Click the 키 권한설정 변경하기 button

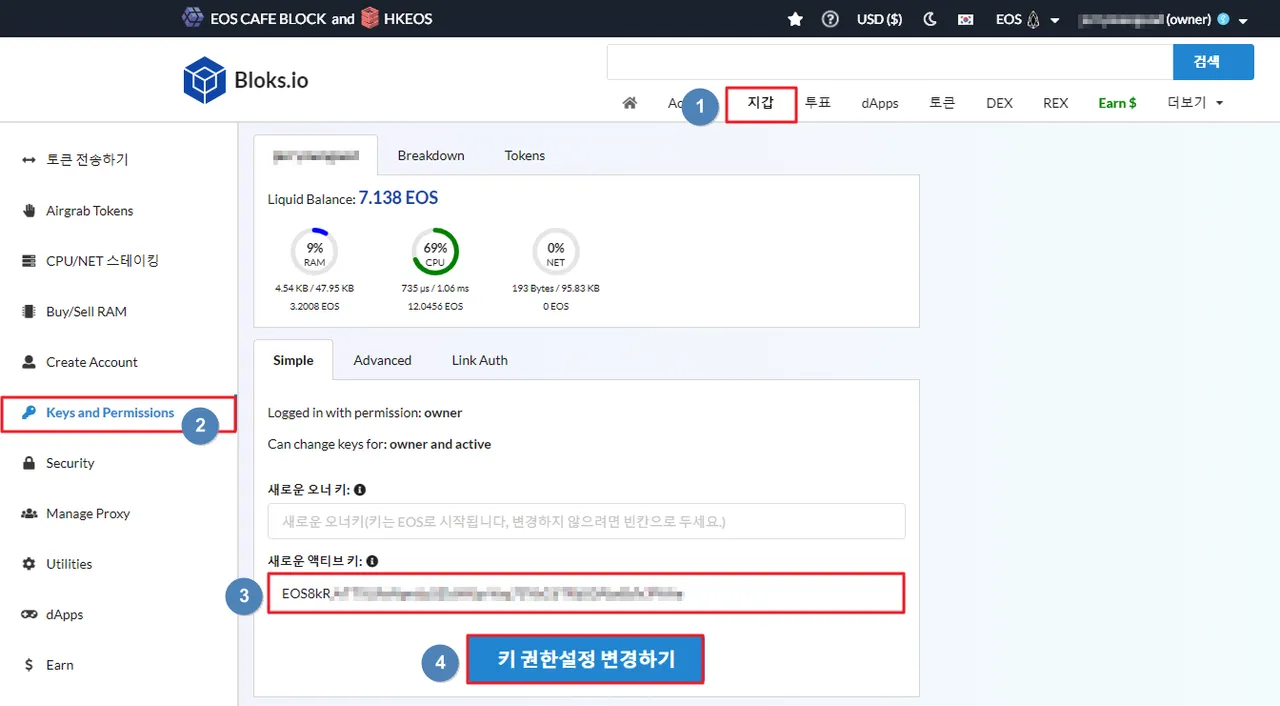pos(586,660)
